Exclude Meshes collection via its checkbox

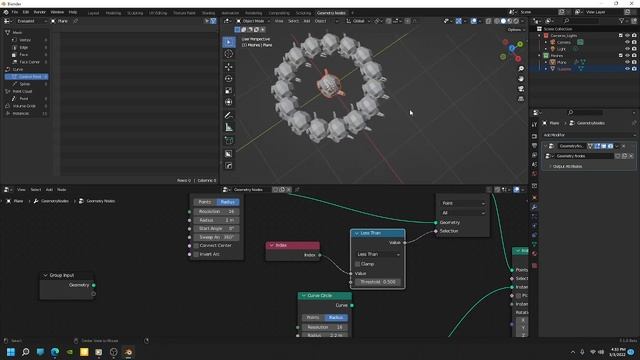coord(621,56)
